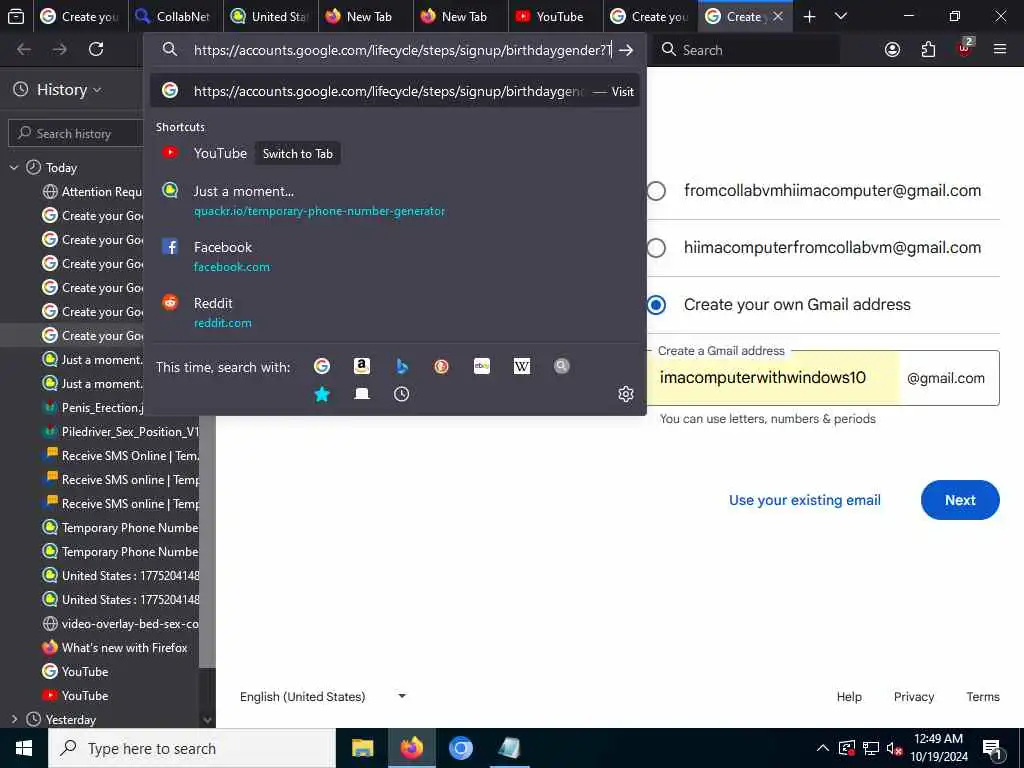
Task: Reload the current page
Action: pyautogui.click(x=96, y=49)
